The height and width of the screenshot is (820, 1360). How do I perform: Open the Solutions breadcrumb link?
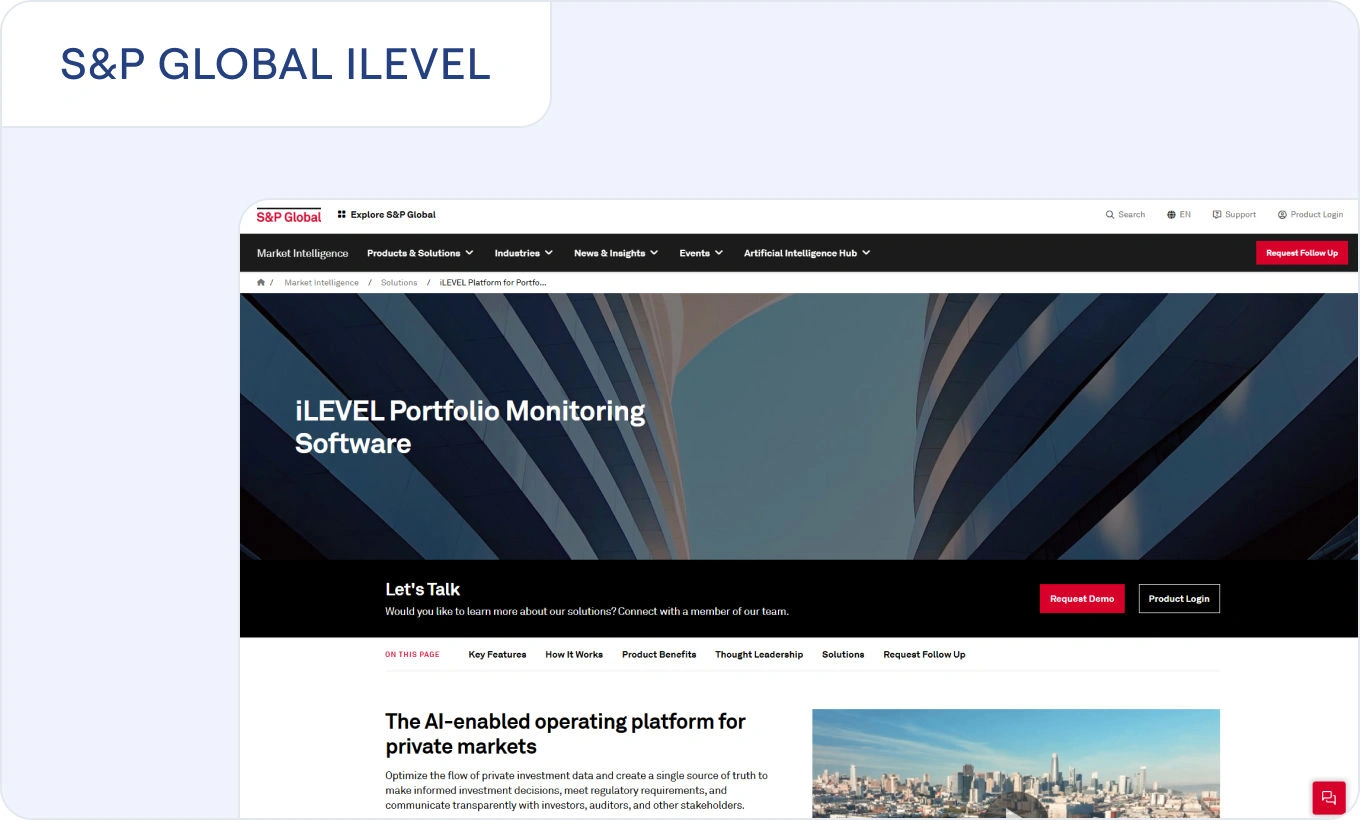399,282
